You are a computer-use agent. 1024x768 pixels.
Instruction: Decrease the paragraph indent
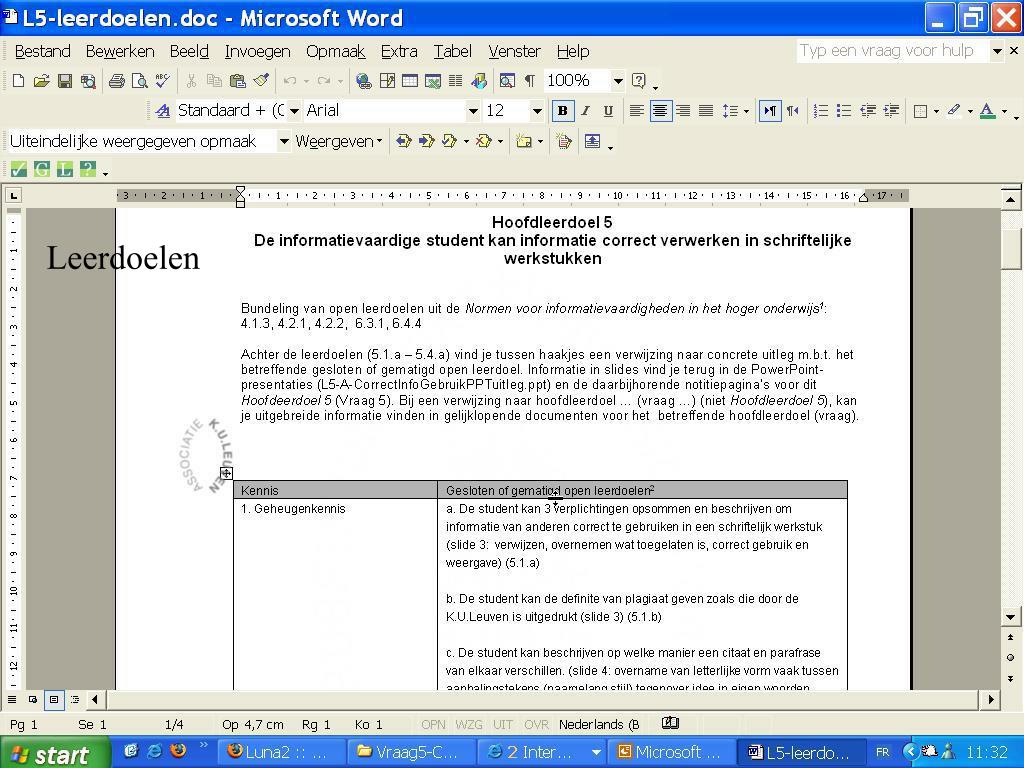coord(868,111)
